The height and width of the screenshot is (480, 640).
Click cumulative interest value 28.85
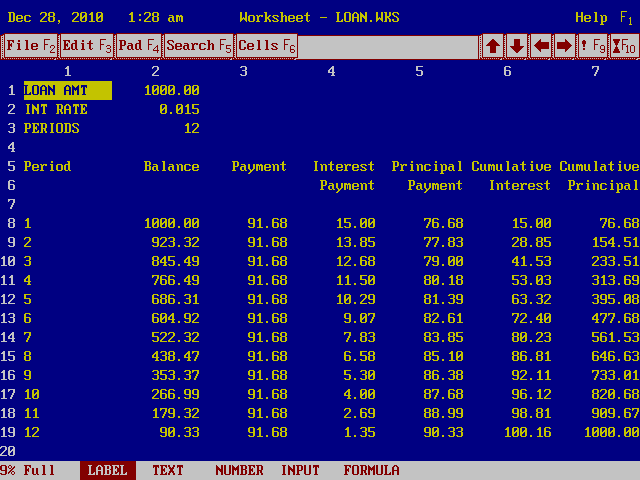click(531, 242)
